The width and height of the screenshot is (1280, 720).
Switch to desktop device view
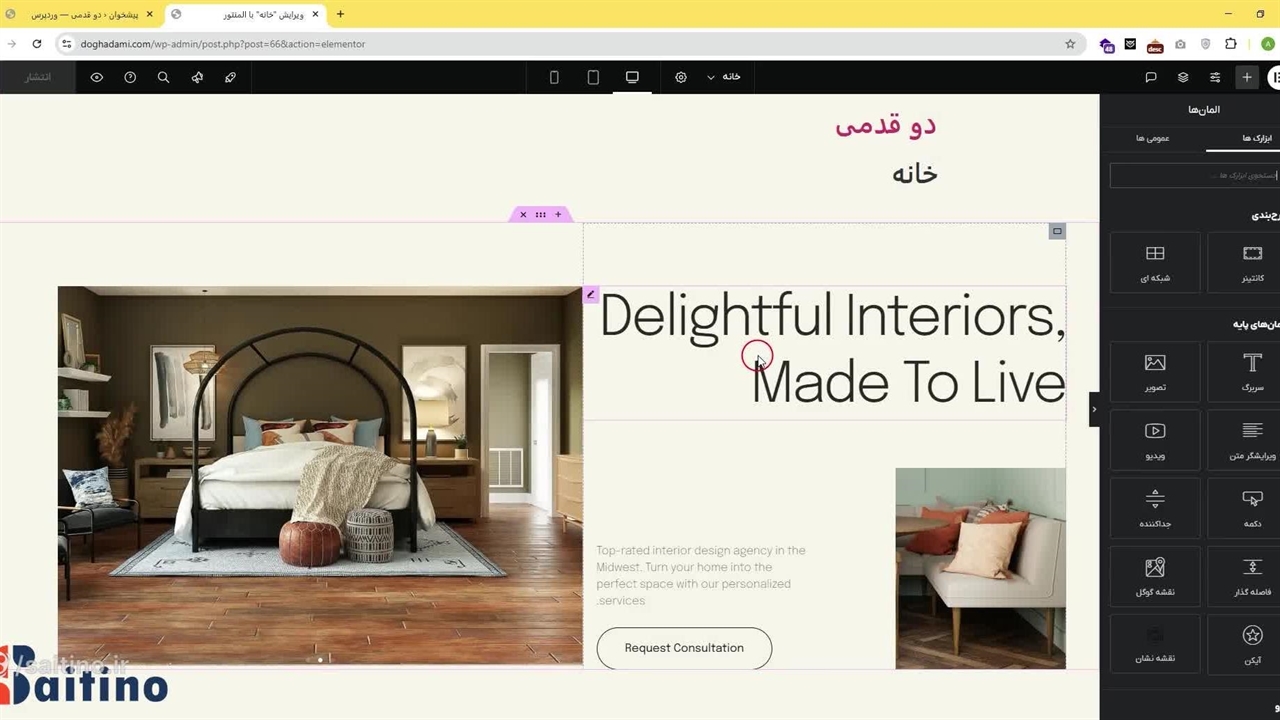tap(632, 77)
